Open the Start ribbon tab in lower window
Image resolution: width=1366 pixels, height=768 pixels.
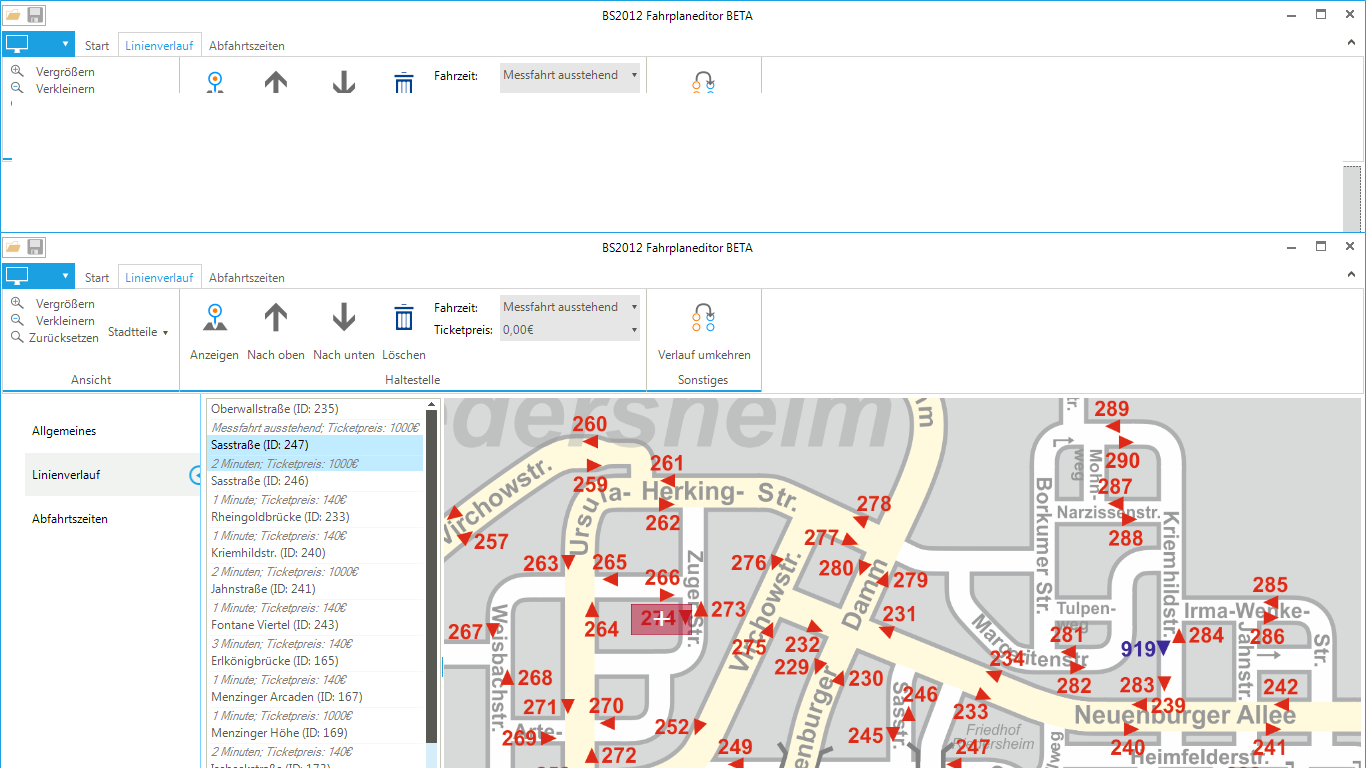(x=97, y=278)
